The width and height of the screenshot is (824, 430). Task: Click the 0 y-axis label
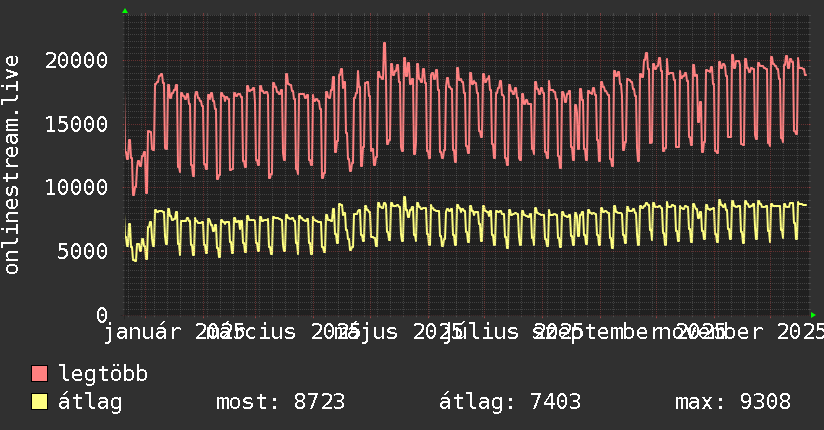pyautogui.click(x=102, y=315)
